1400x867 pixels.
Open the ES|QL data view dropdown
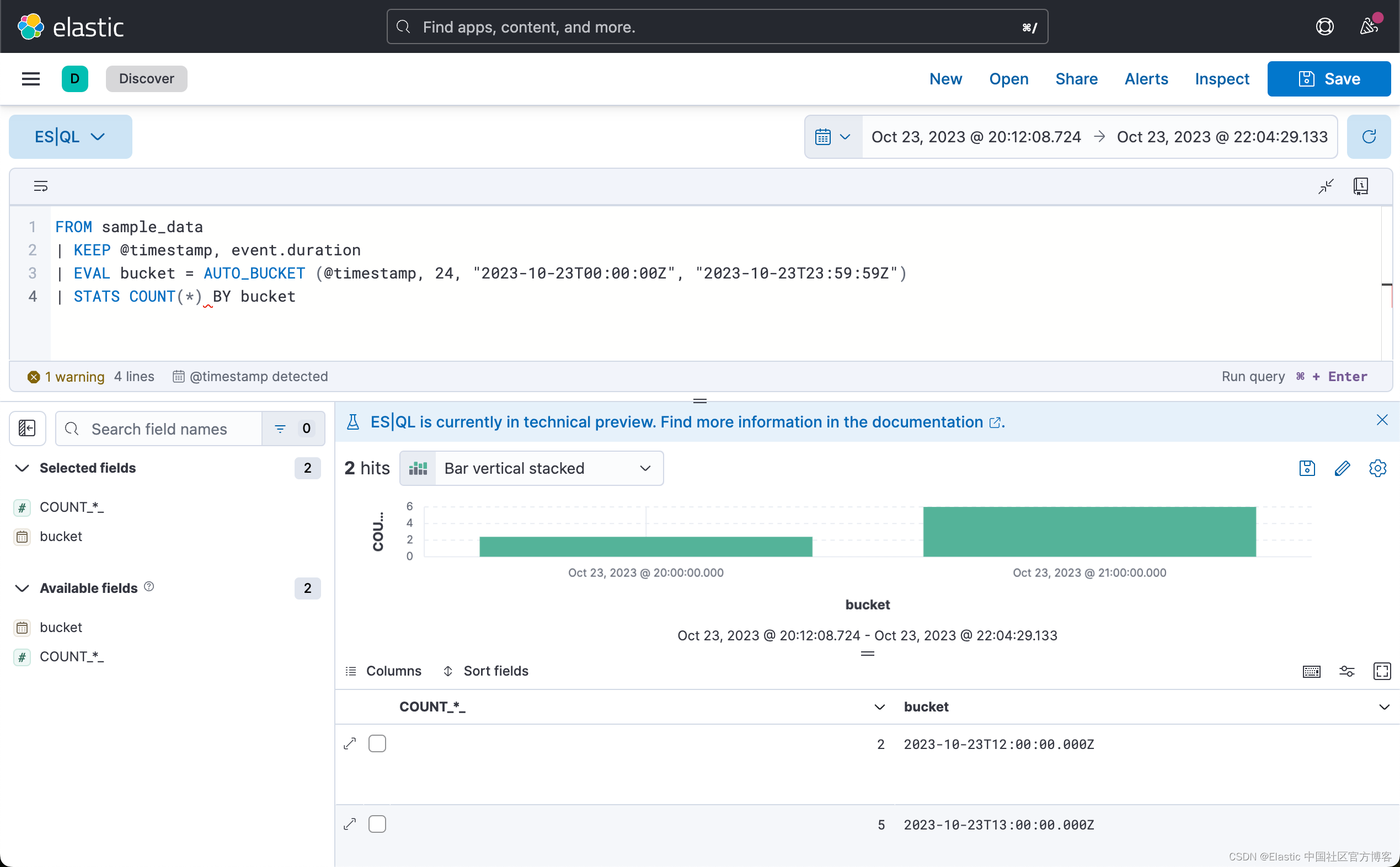[70, 136]
